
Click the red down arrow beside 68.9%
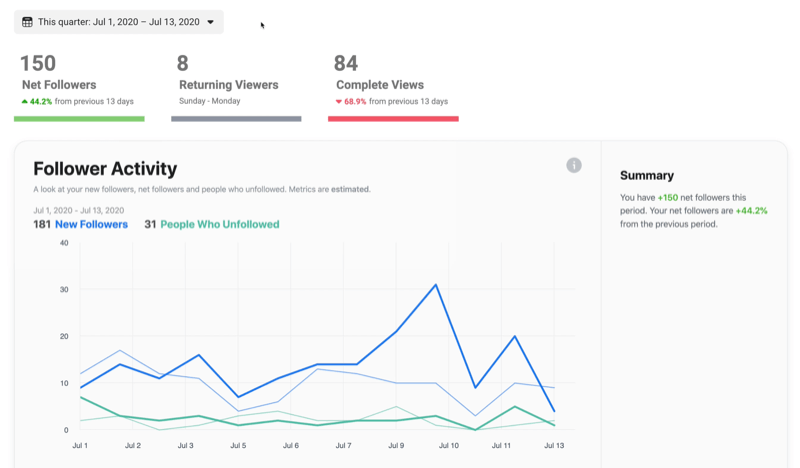pyautogui.click(x=338, y=102)
